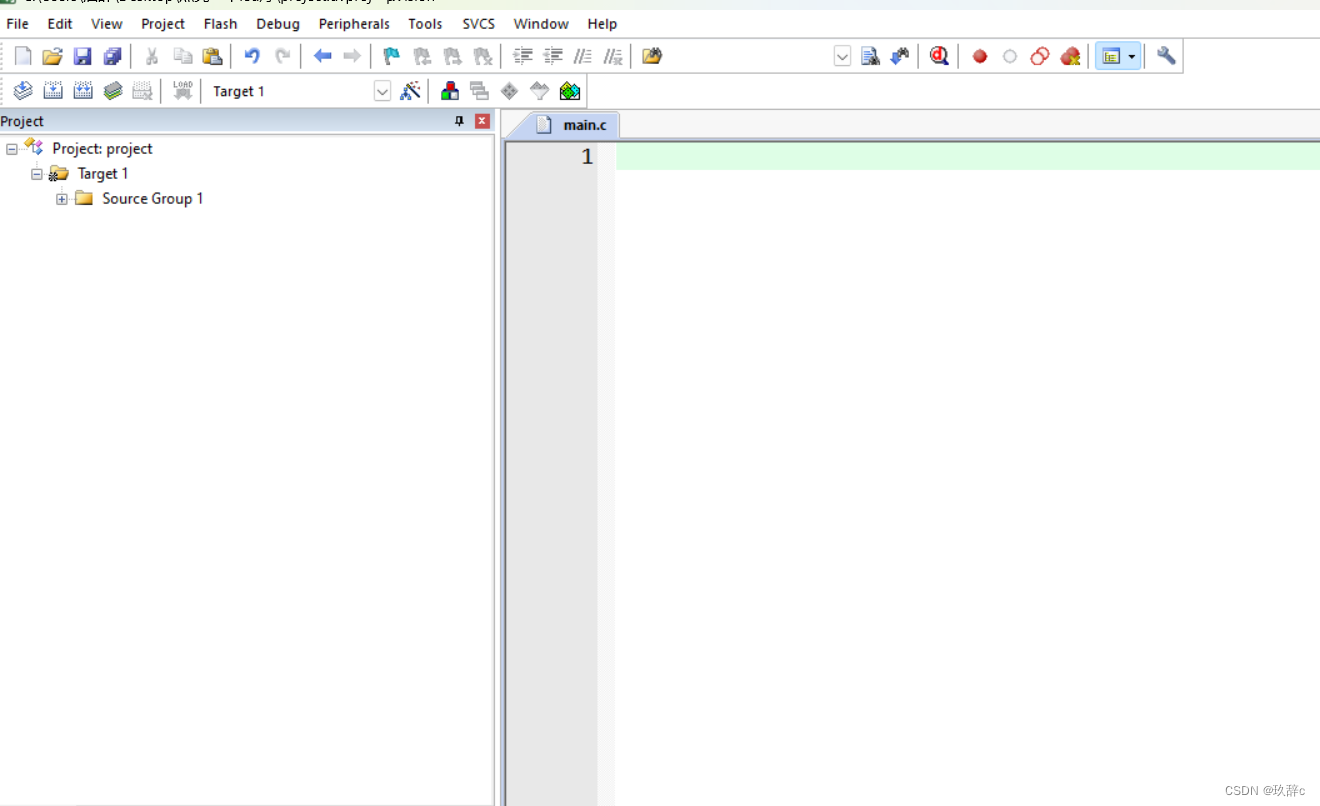Click the Incremental Find icon

tap(900, 56)
